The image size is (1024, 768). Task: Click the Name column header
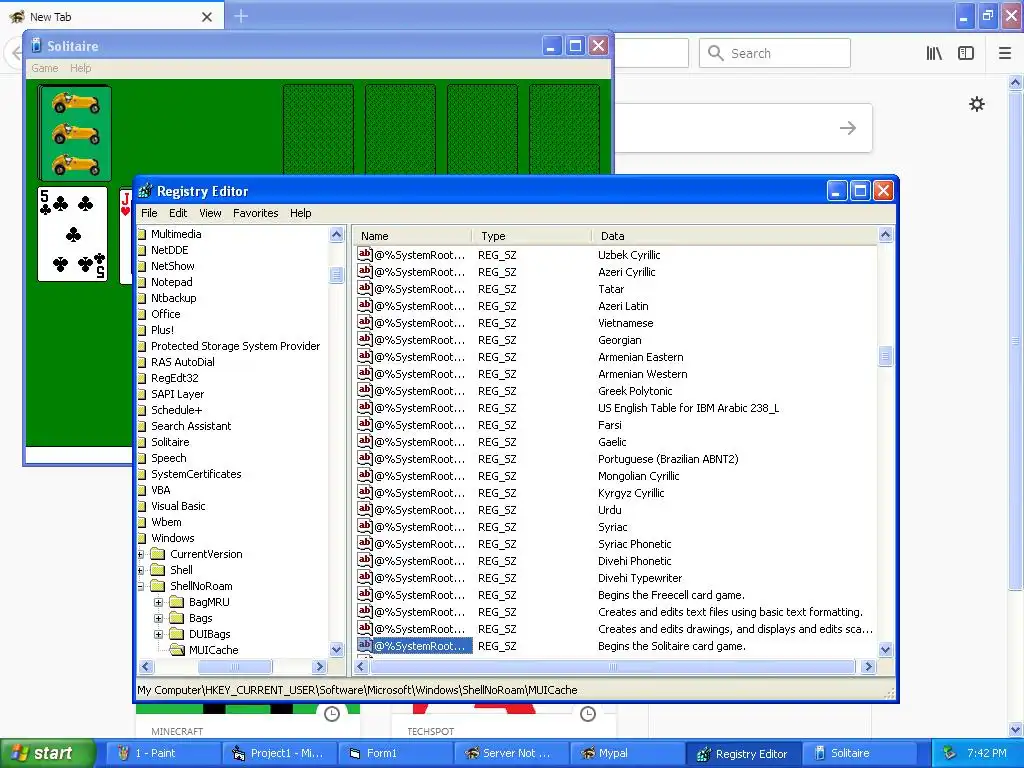click(x=411, y=236)
